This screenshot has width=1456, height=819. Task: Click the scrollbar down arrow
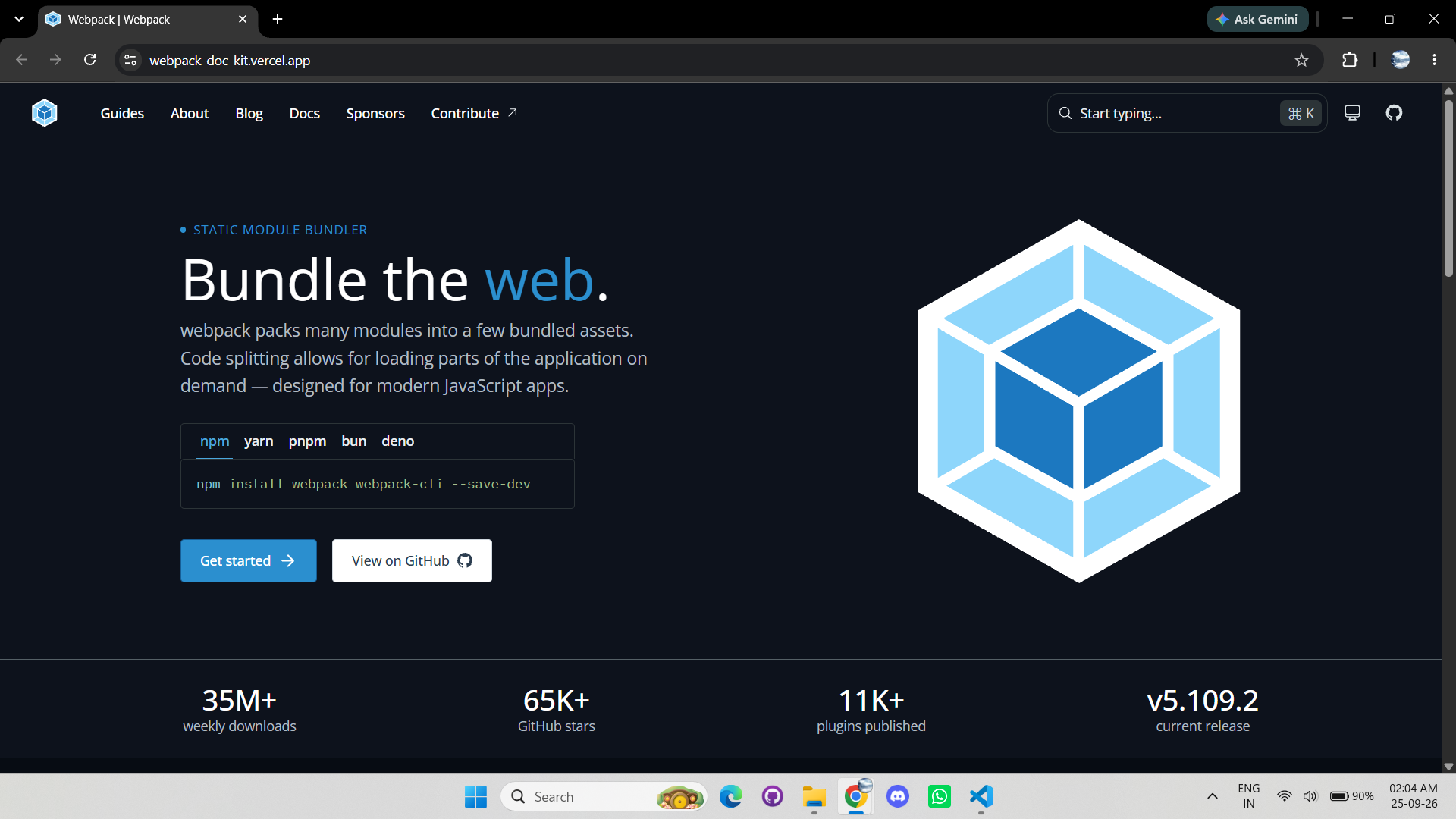pyautogui.click(x=1448, y=767)
